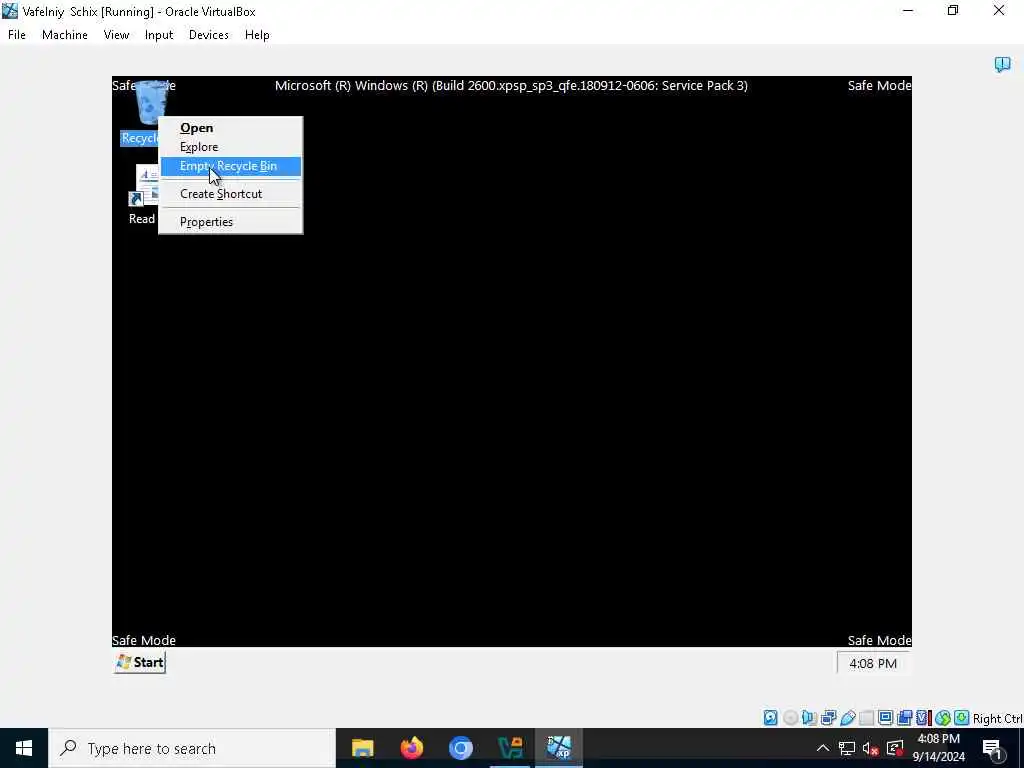Select Empty Recycle Bin in context menu
The width and height of the screenshot is (1024, 768).
click(x=231, y=166)
